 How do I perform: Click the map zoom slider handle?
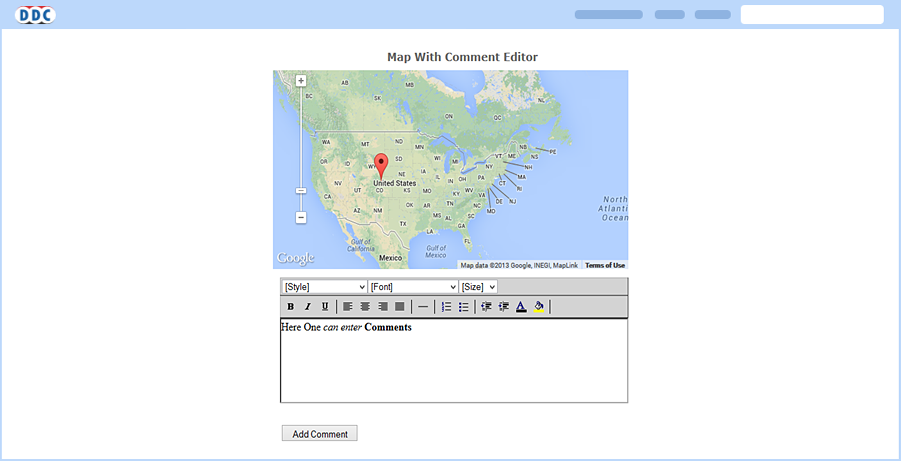(301, 191)
